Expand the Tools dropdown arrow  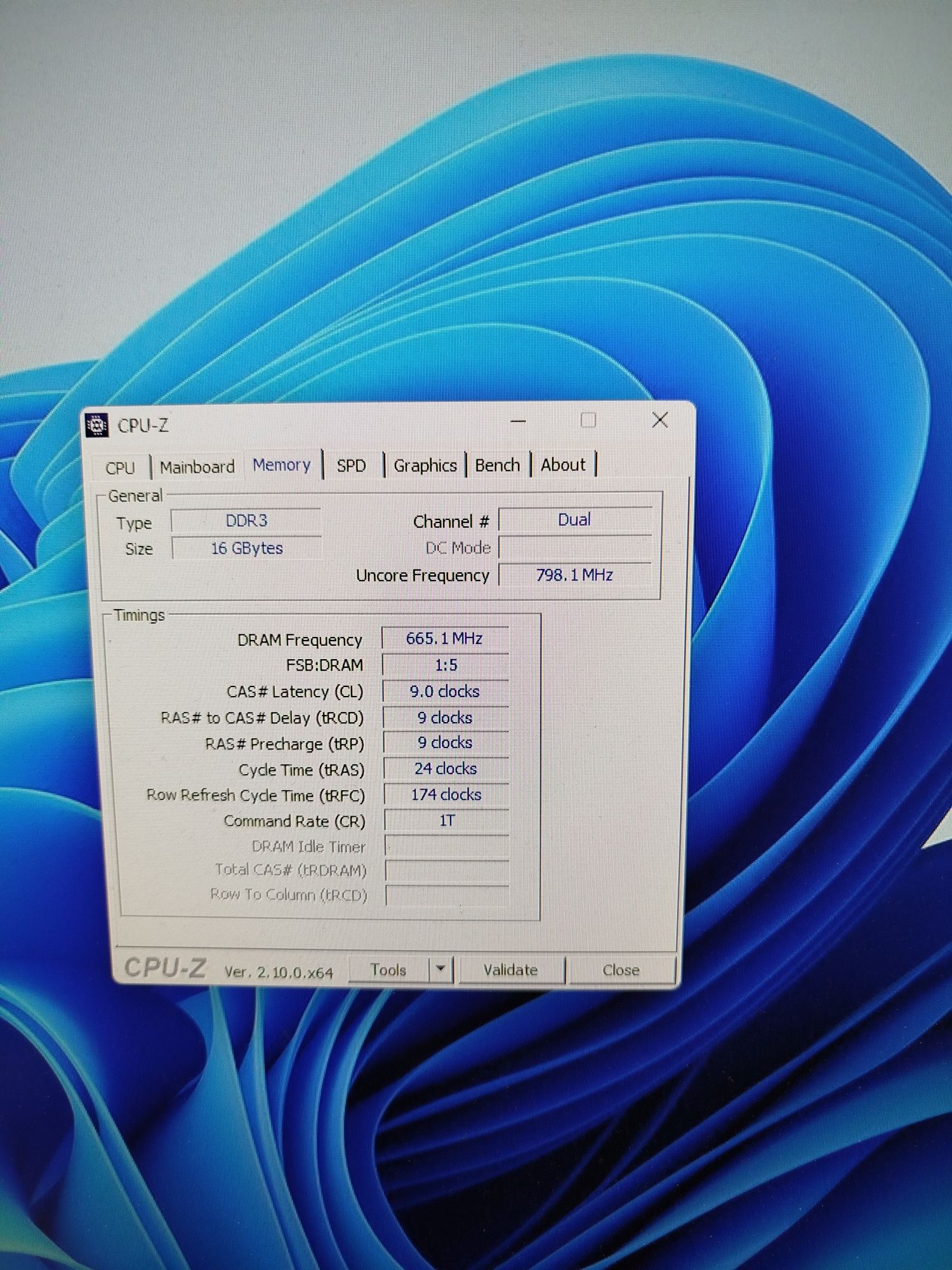(440, 970)
